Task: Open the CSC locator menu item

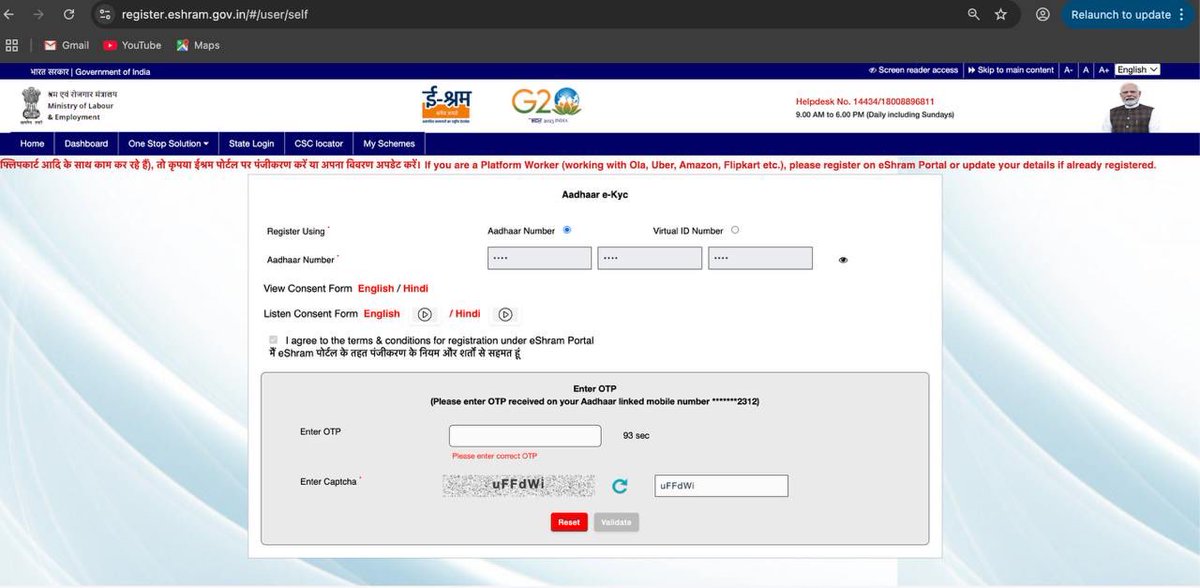Action: [319, 144]
